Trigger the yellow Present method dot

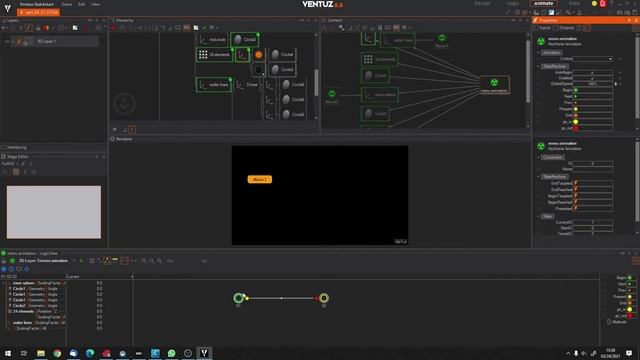(576, 109)
